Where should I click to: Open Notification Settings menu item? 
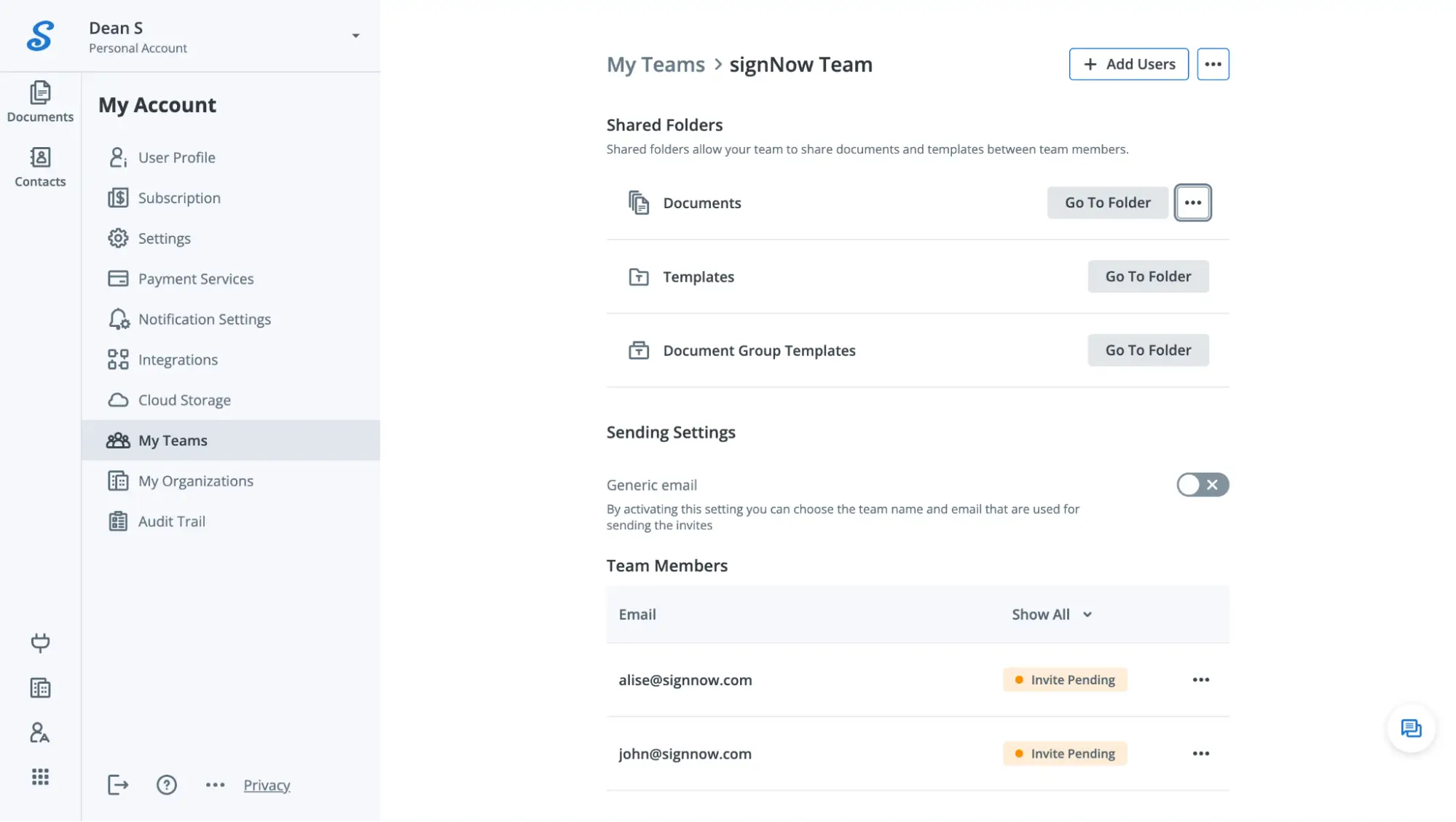click(x=204, y=320)
